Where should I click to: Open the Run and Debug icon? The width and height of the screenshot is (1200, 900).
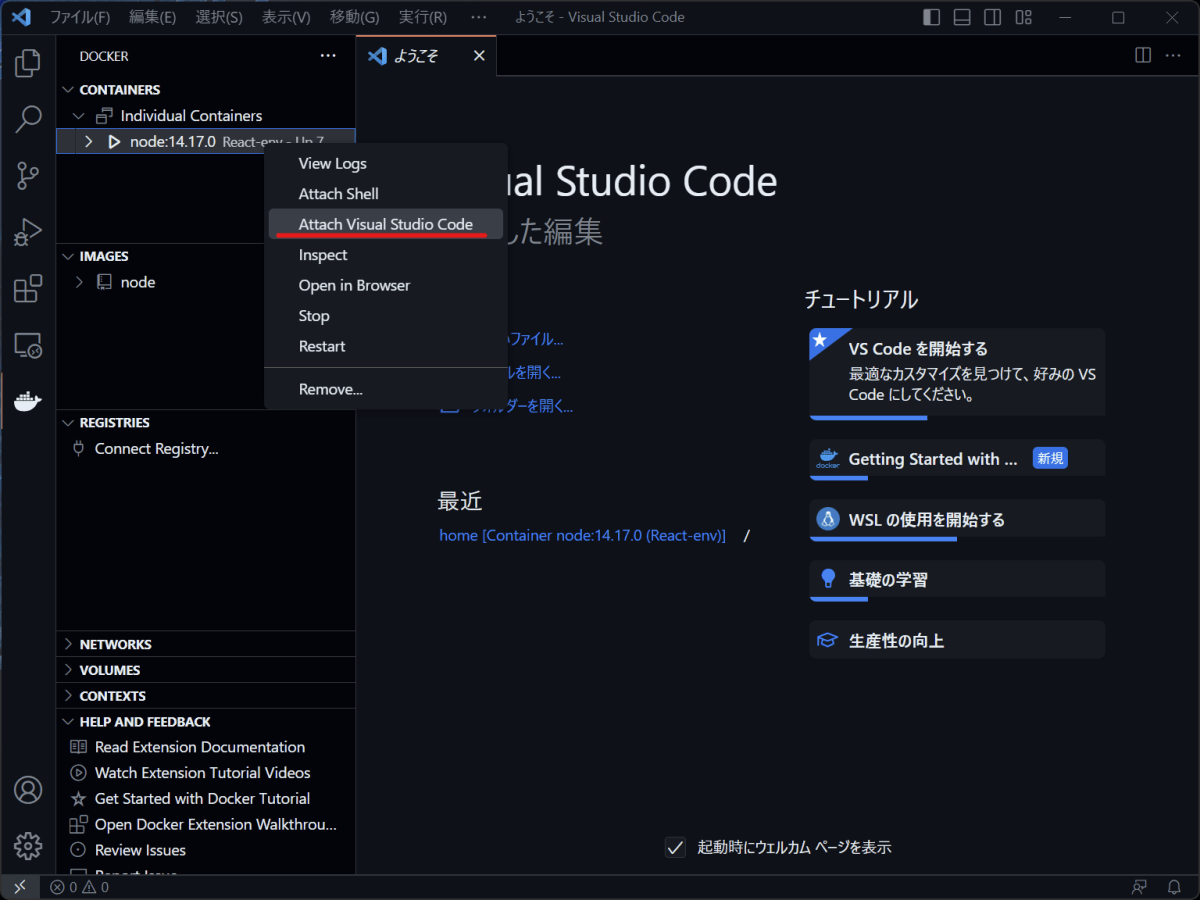tap(28, 233)
